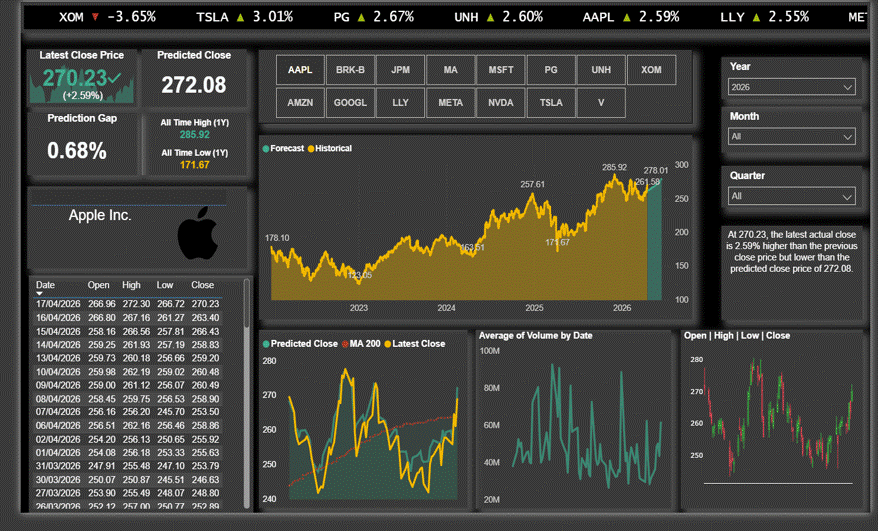Sort table by Close column header
Viewport: 878px width, 531px height.
click(202, 285)
